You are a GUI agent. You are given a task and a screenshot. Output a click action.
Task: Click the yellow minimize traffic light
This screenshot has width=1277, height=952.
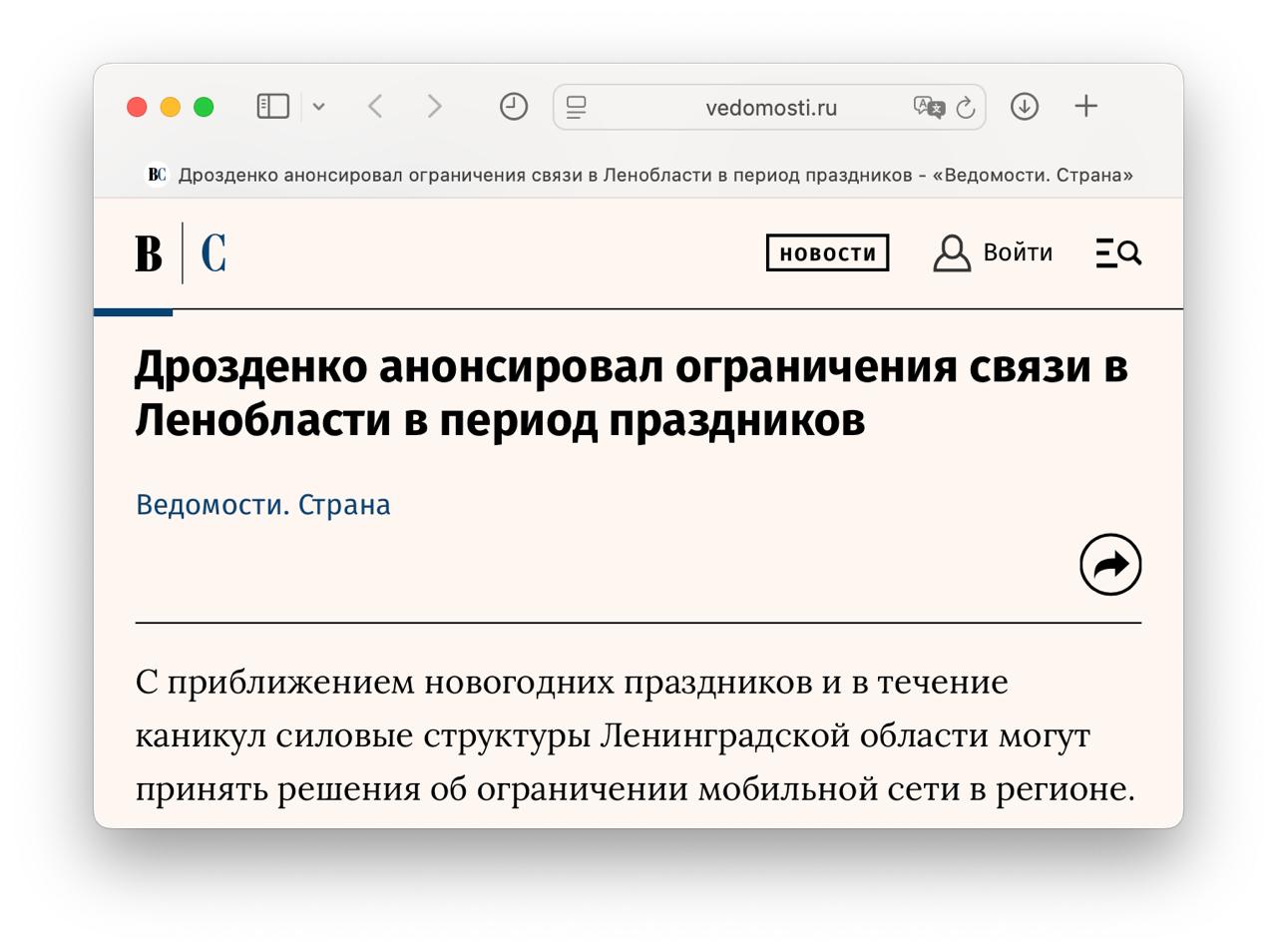click(x=171, y=105)
